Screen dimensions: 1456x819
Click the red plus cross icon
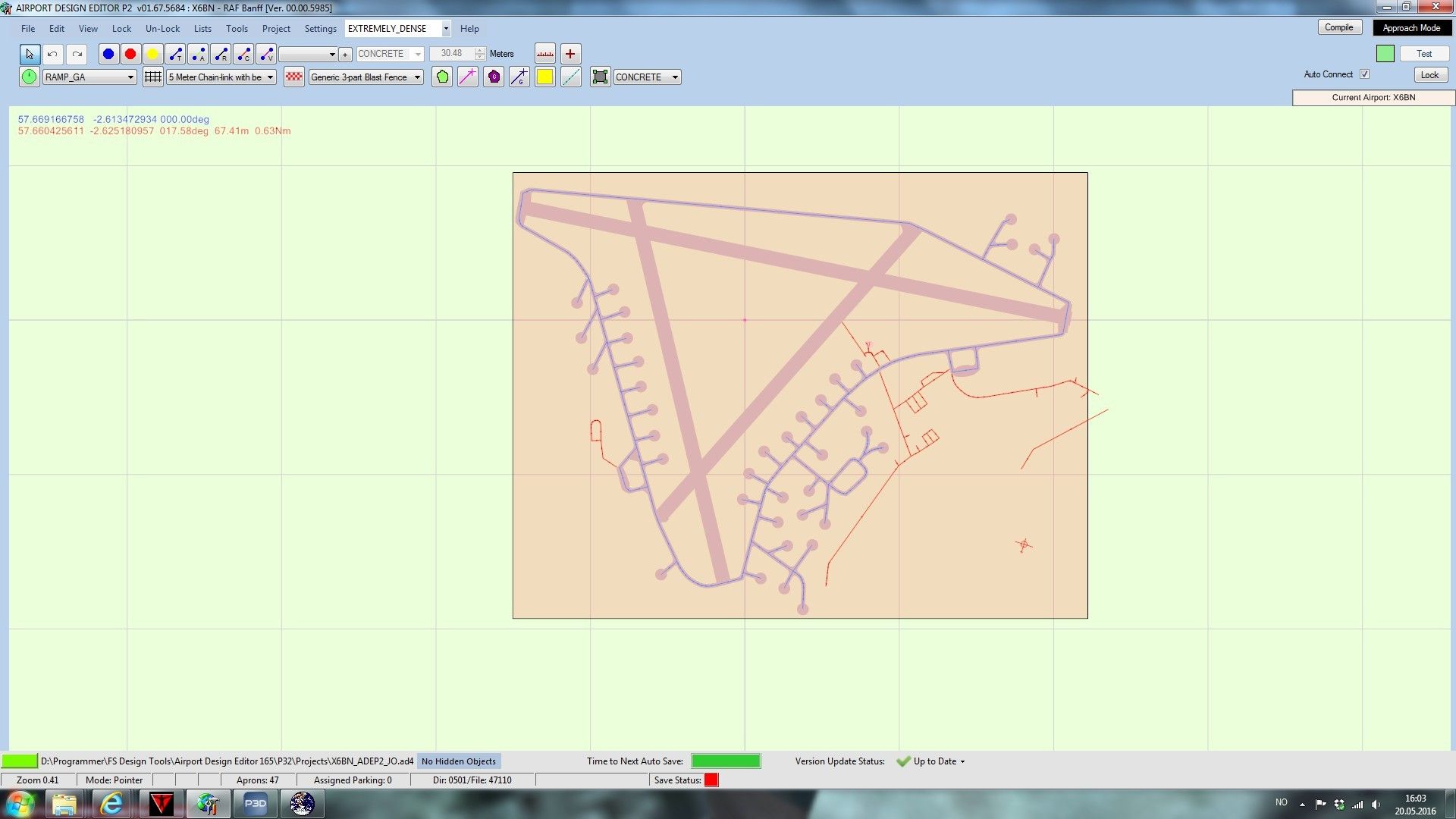570,54
